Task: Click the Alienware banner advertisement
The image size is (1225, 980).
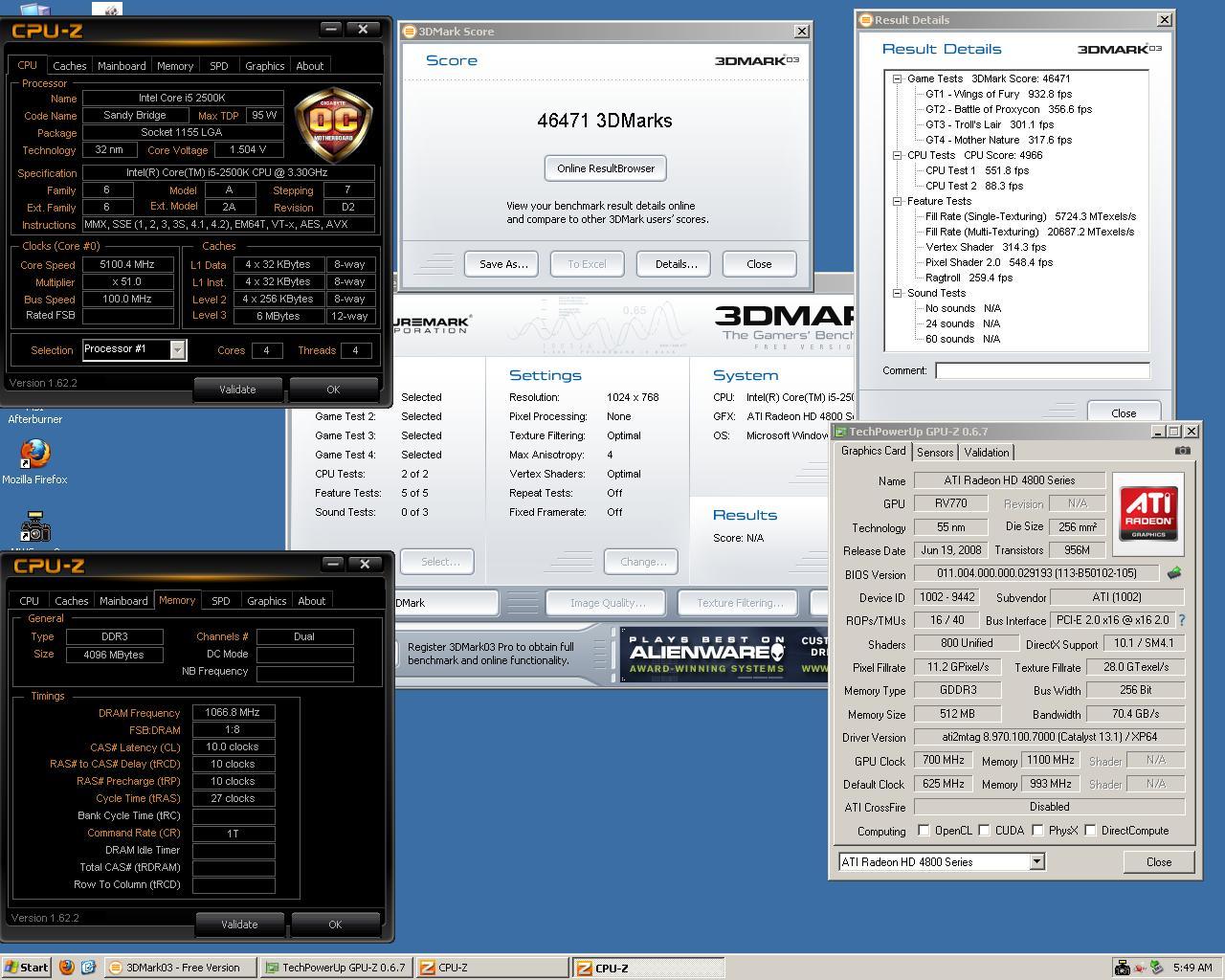Action: click(x=724, y=655)
